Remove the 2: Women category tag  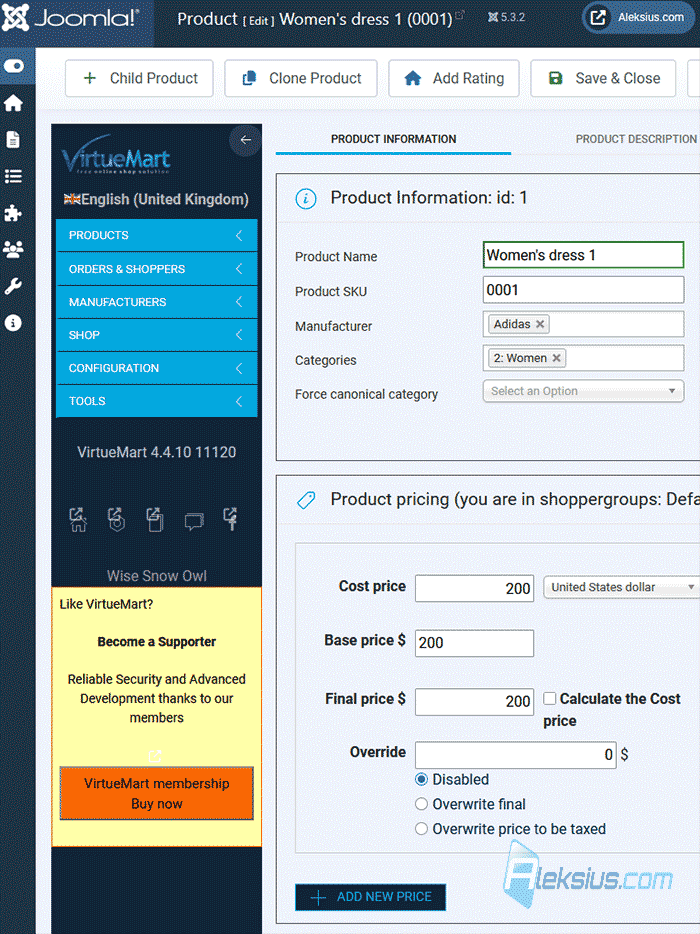point(556,358)
